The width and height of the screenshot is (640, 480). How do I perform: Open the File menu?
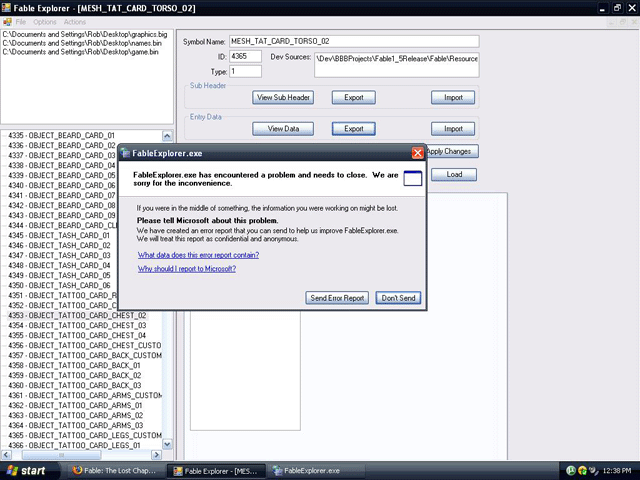[x=21, y=22]
